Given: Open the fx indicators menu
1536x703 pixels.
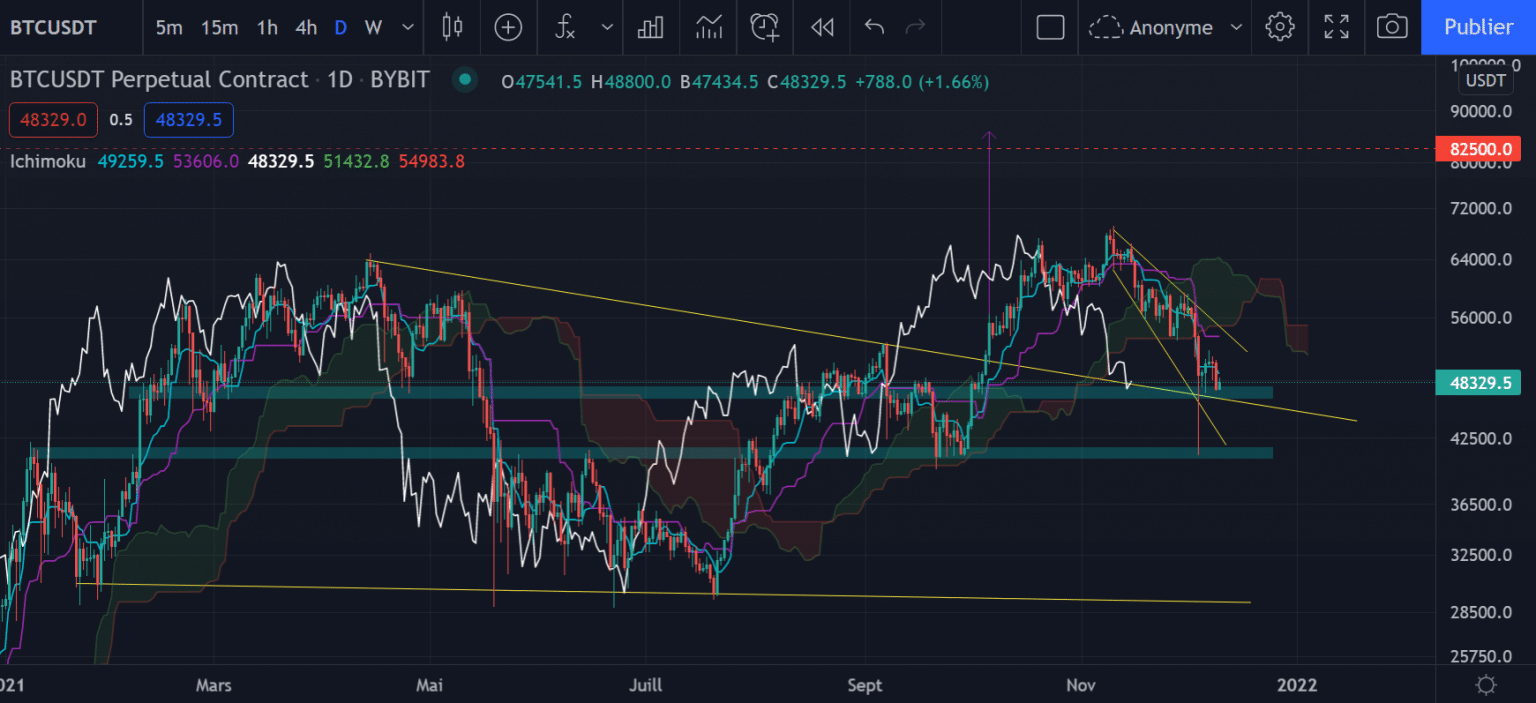Looking at the screenshot, I should [x=566, y=27].
